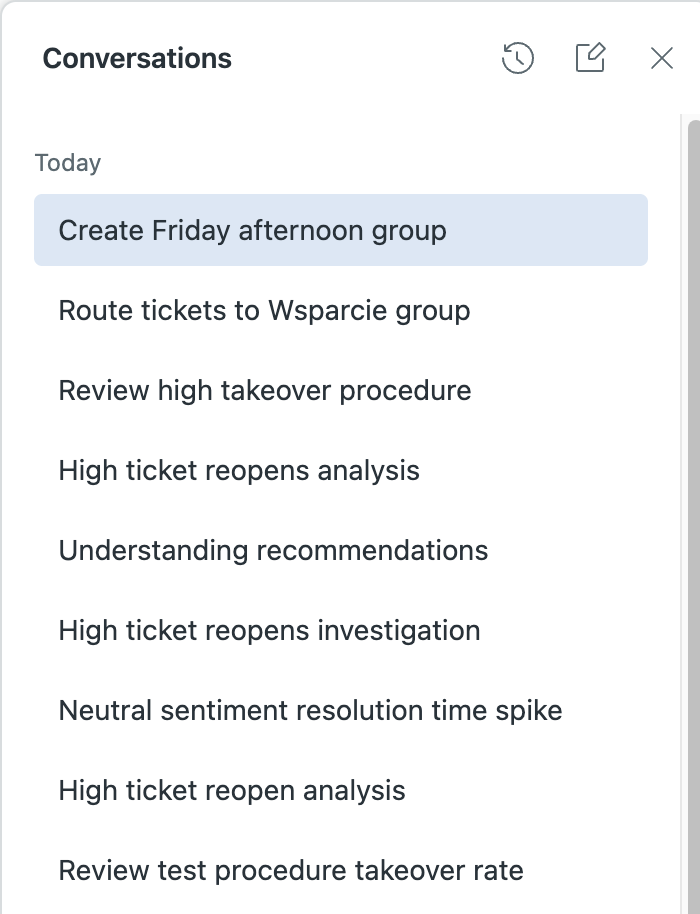The width and height of the screenshot is (700, 914).
Task: Choose the conversation mentioning test procedure
Action: coord(291,871)
